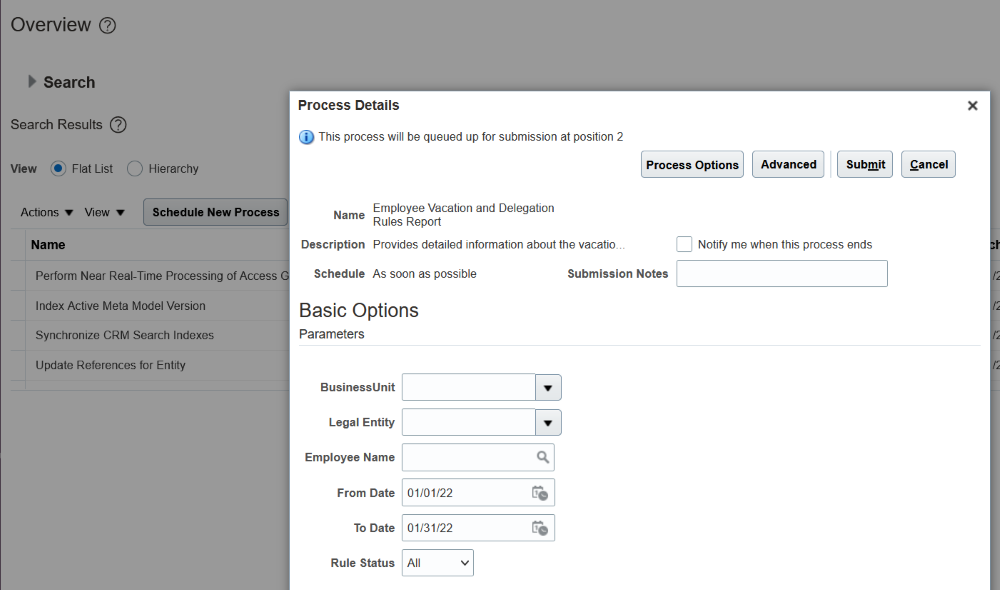Open the Actions menu
Screen dimensions: 1000x590
[47, 212]
